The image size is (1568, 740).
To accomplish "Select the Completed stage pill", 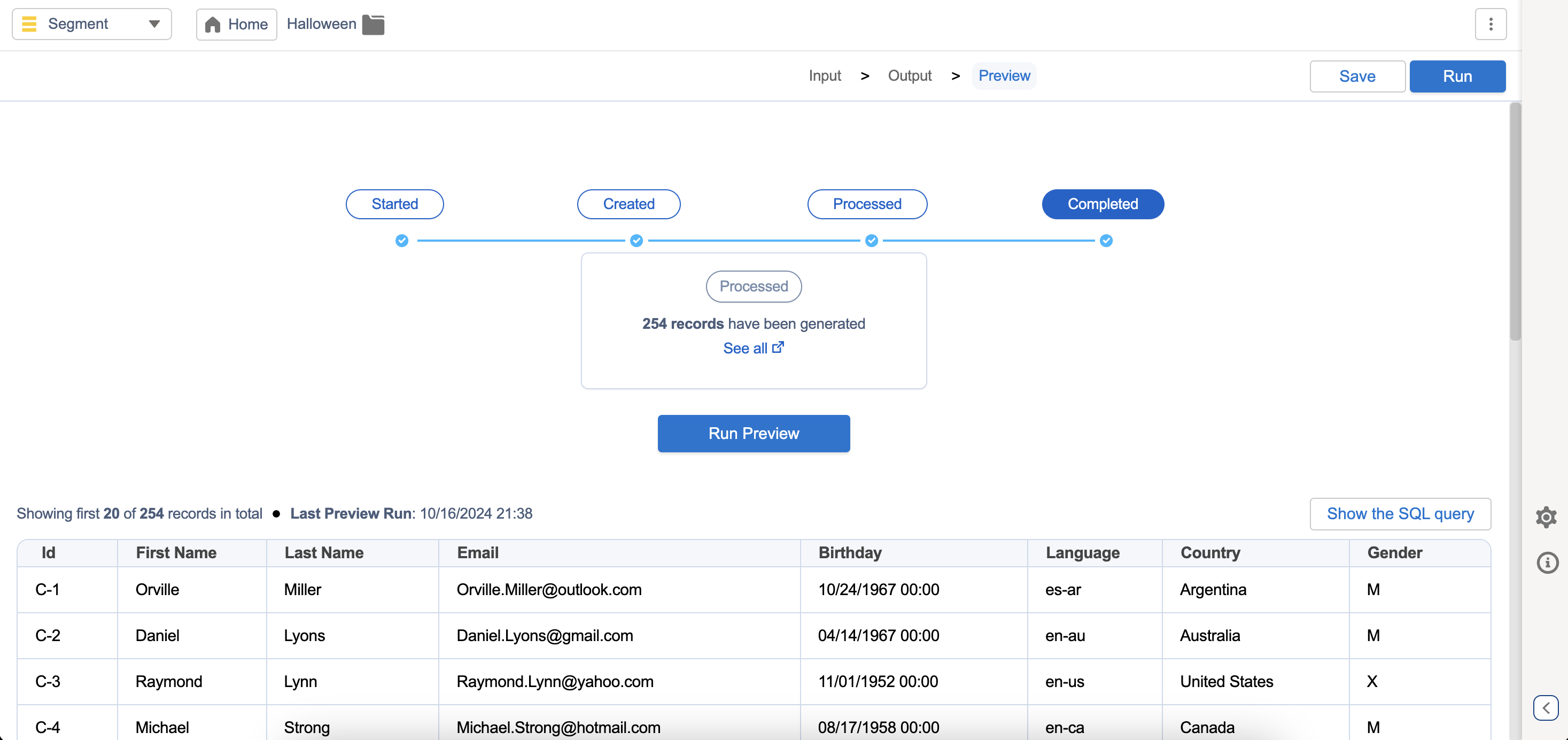I will click(1103, 204).
